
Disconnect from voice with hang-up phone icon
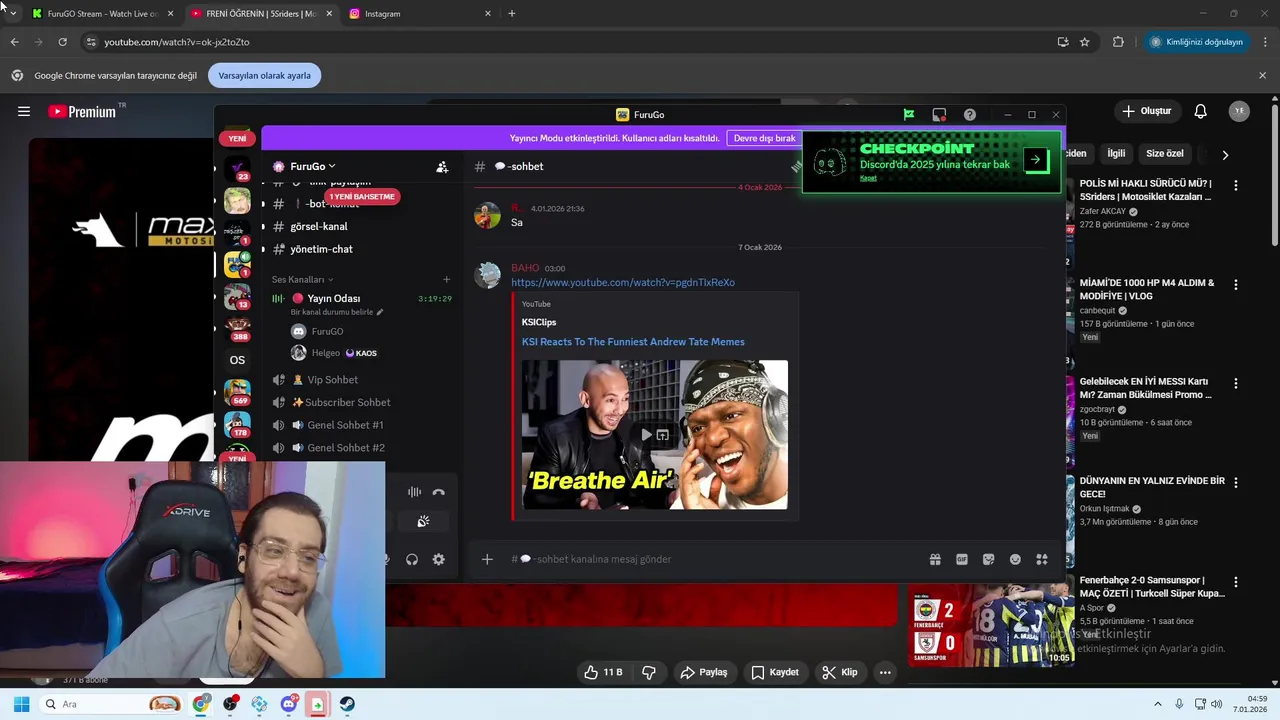438,492
